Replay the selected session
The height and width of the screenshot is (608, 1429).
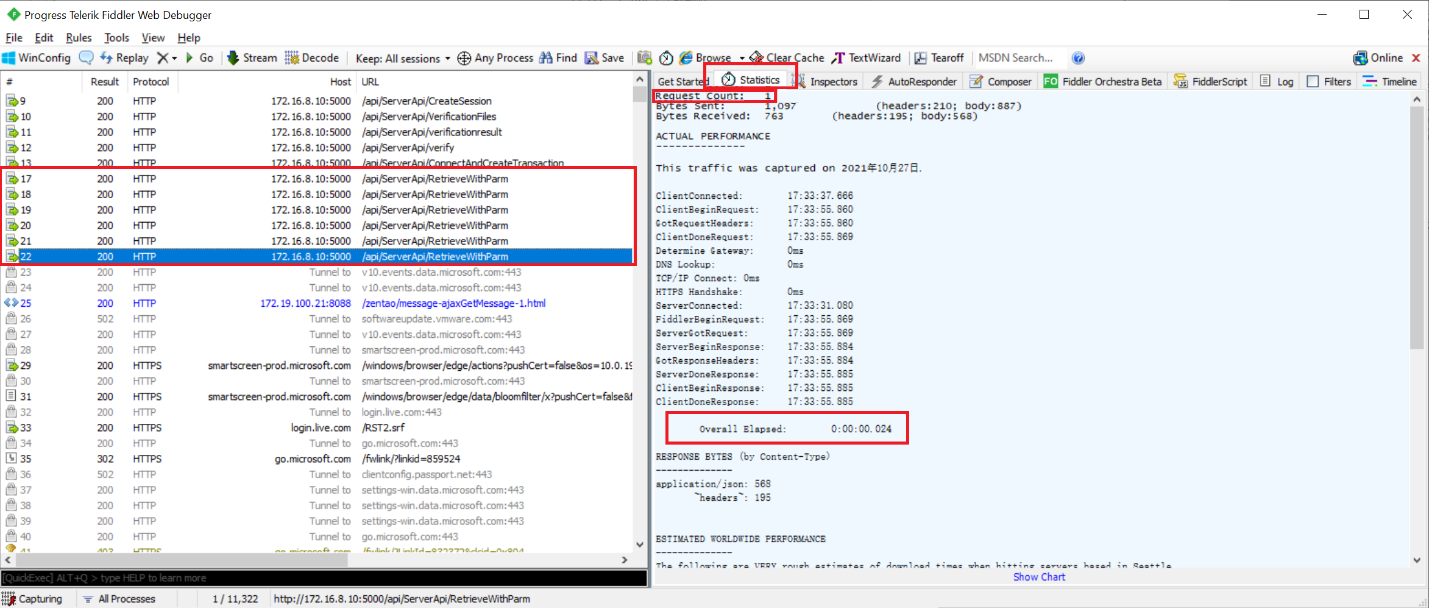pos(124,58)
